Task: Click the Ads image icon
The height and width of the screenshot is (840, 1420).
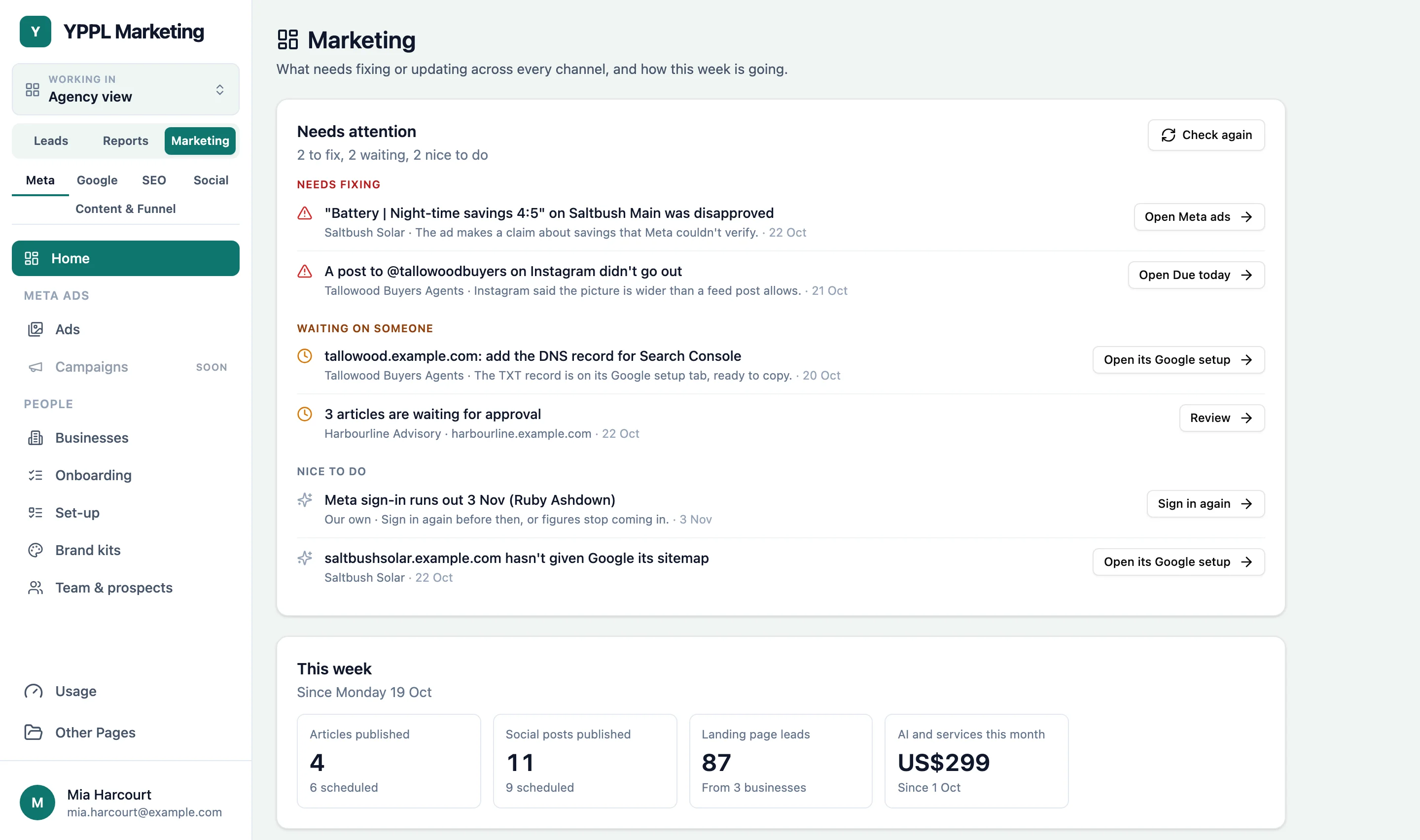Action: (x=35, y=329)
